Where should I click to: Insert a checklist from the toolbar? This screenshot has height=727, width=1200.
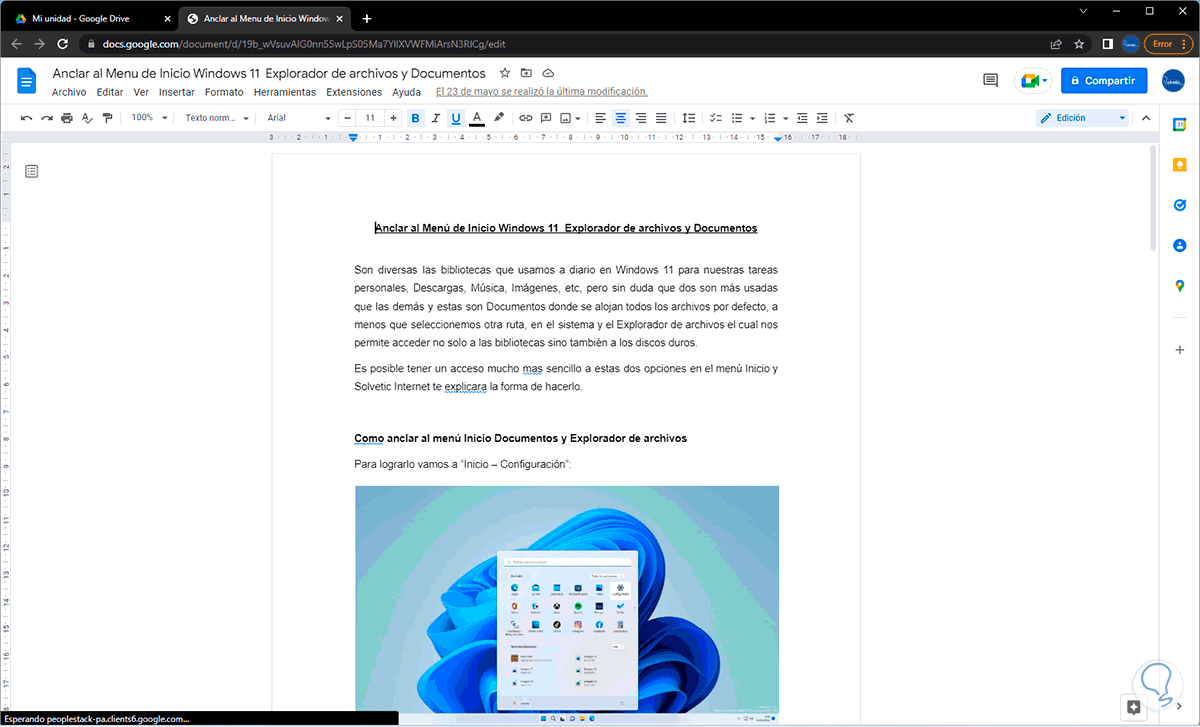click(x=715, y=118)
